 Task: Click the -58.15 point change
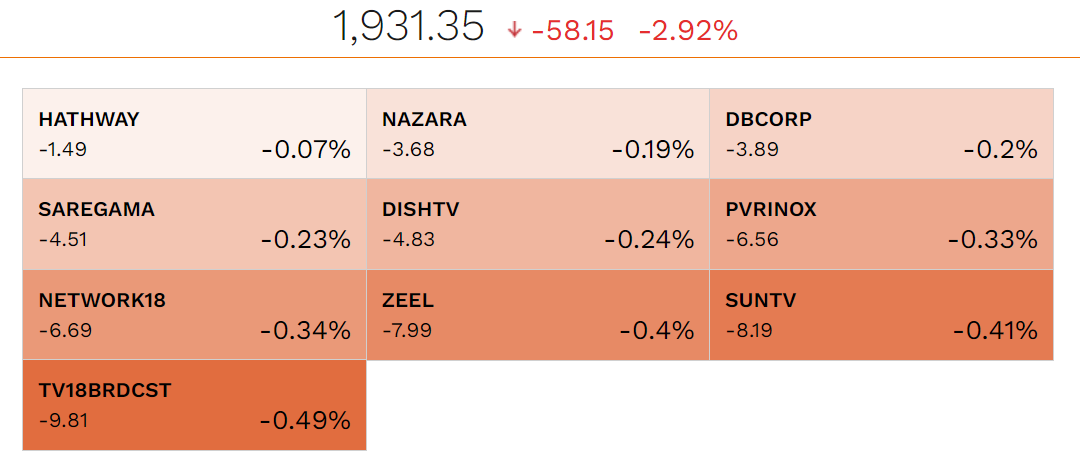(572, 31)
